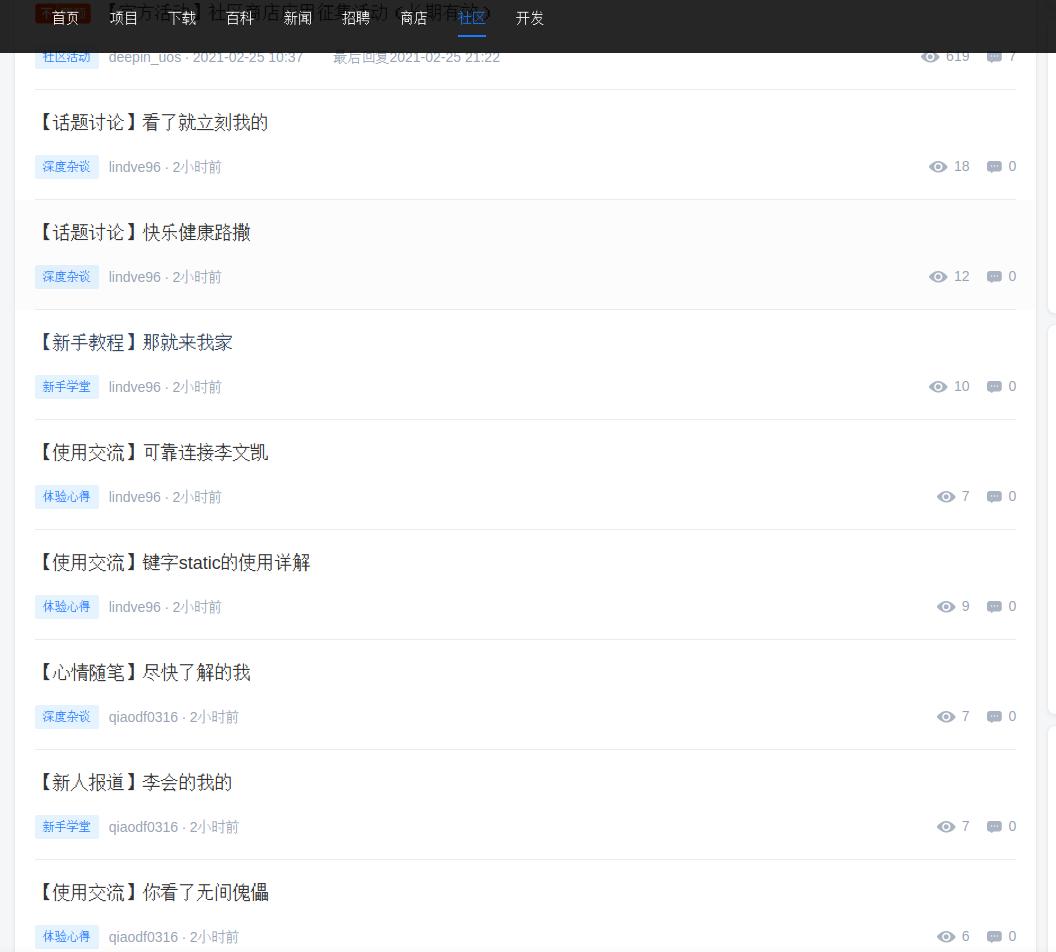Screen dimensions: 1056x952
Task: Click author lindve96 on static的使用详解 post
Action: point(135,607)
